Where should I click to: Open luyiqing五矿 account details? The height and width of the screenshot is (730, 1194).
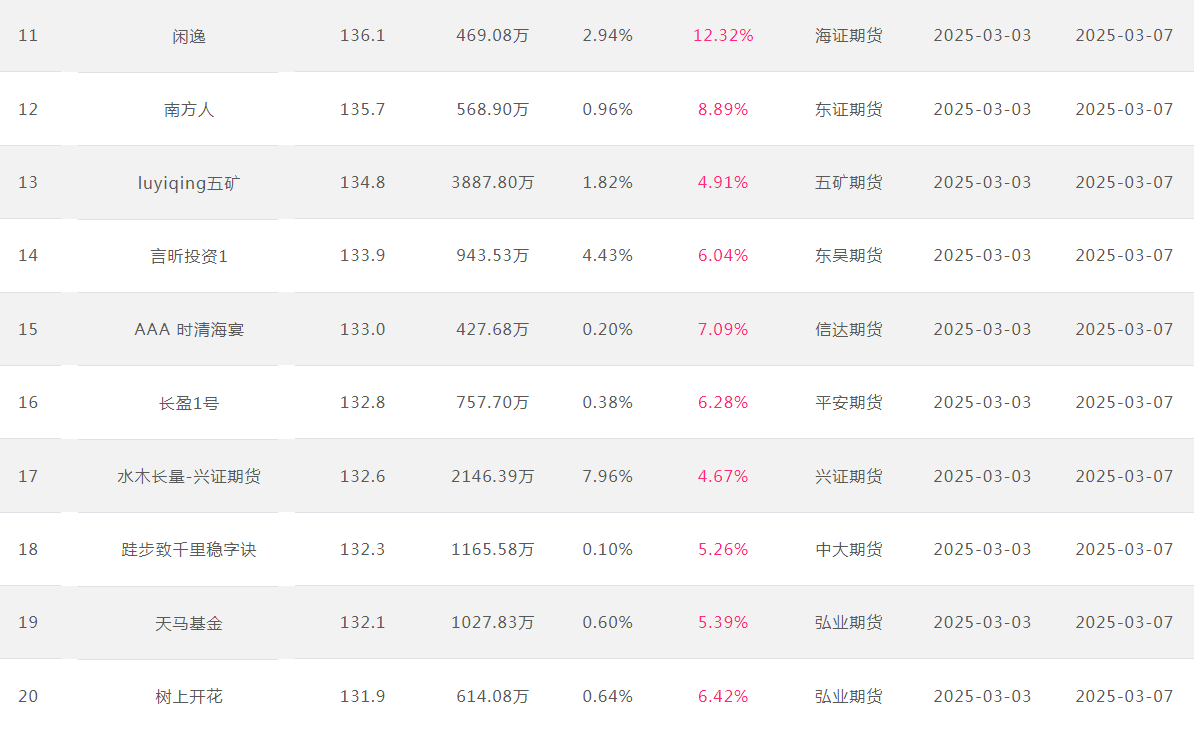189,183
